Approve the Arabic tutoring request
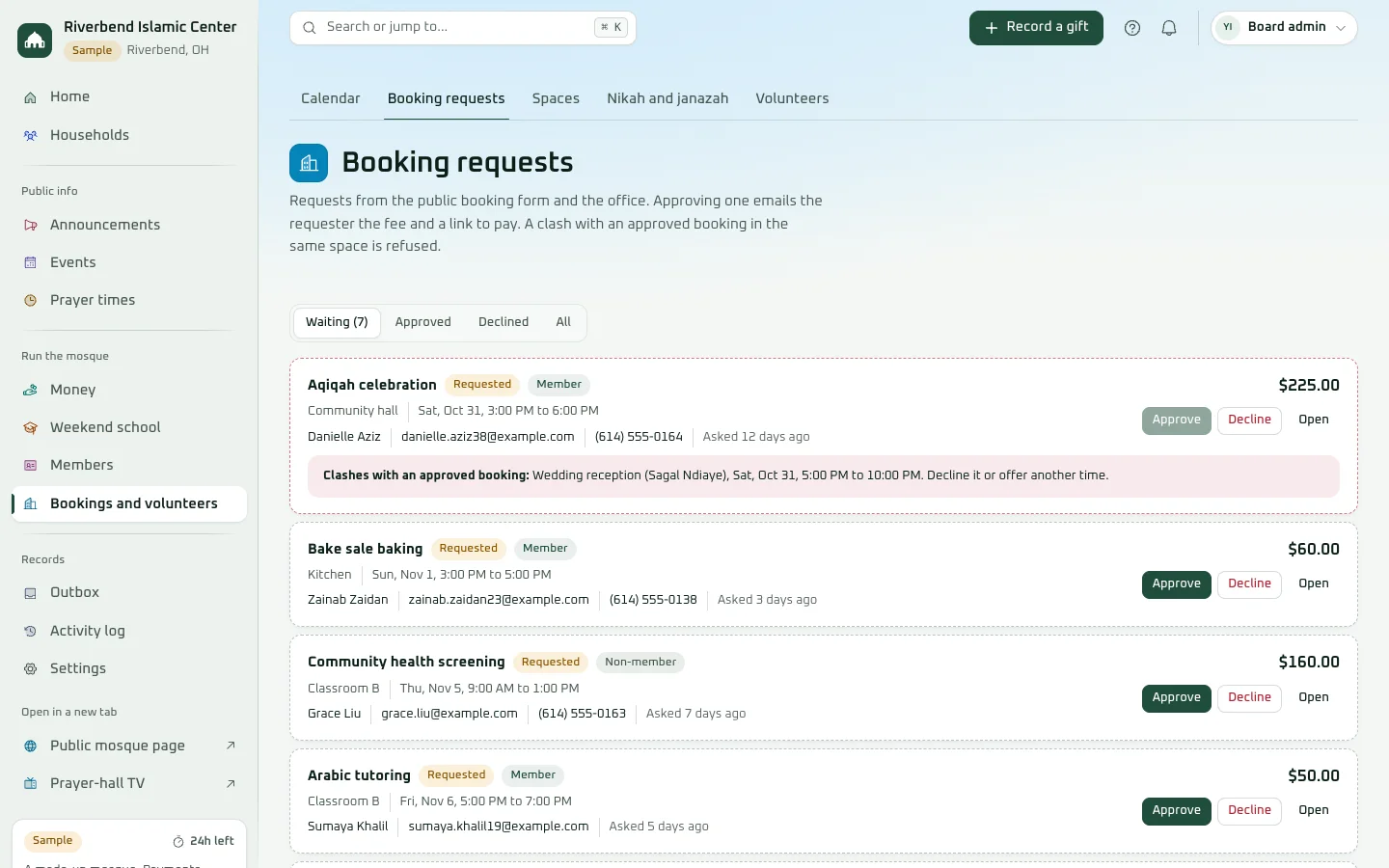 tap(1177, 811)
